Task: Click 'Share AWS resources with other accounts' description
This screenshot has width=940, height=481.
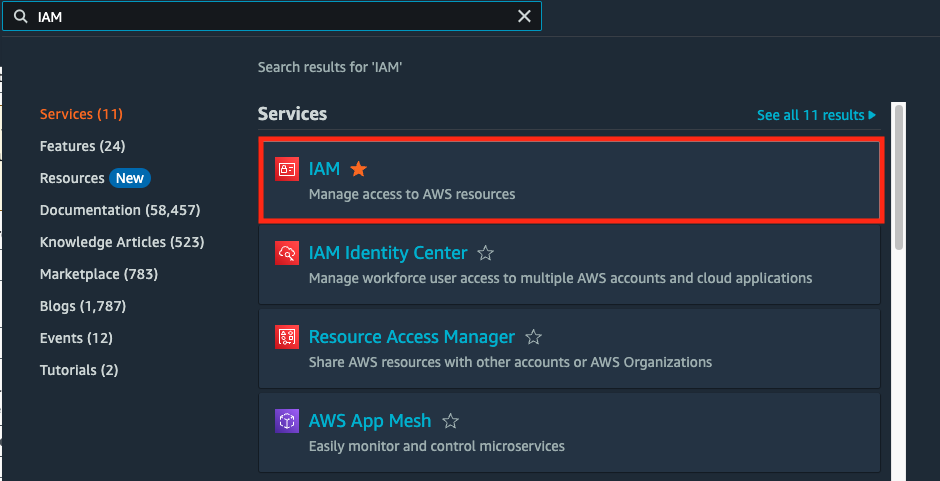Action: (510, 362)
